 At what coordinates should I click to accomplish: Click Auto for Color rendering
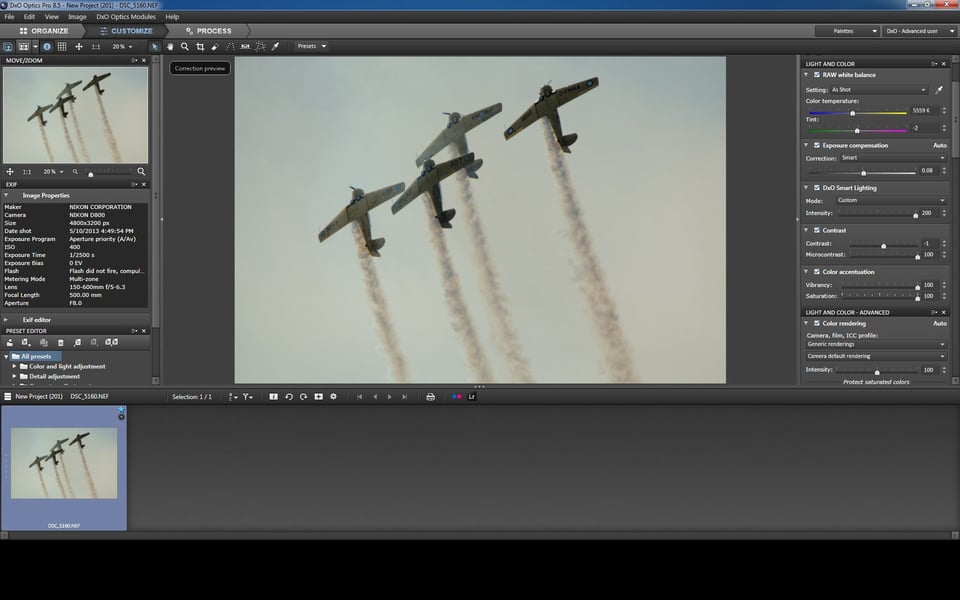click(939, 323)
